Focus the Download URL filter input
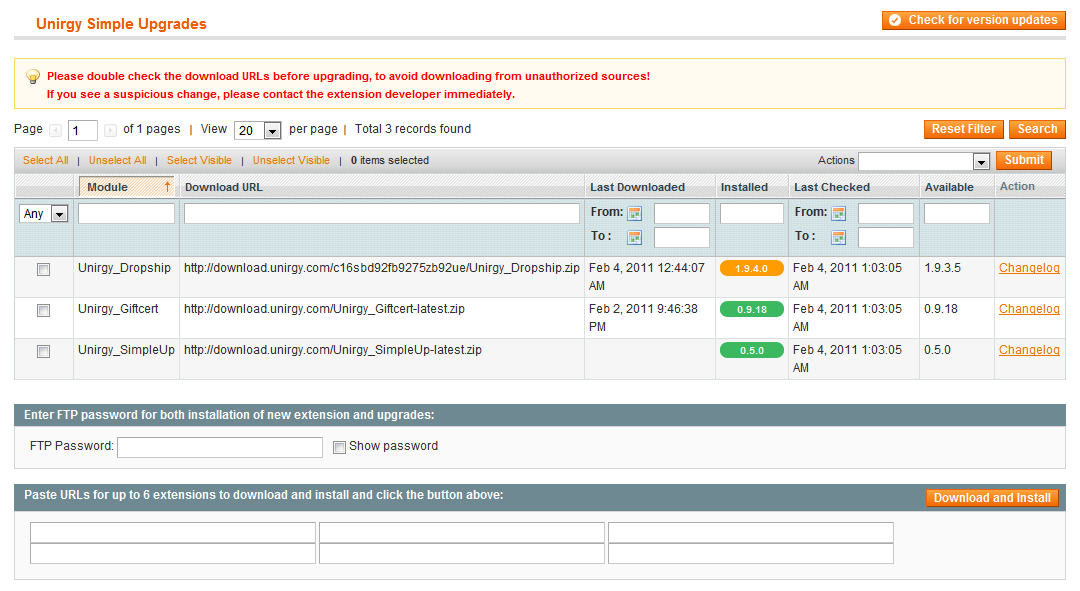 click(x=382, y=214)
